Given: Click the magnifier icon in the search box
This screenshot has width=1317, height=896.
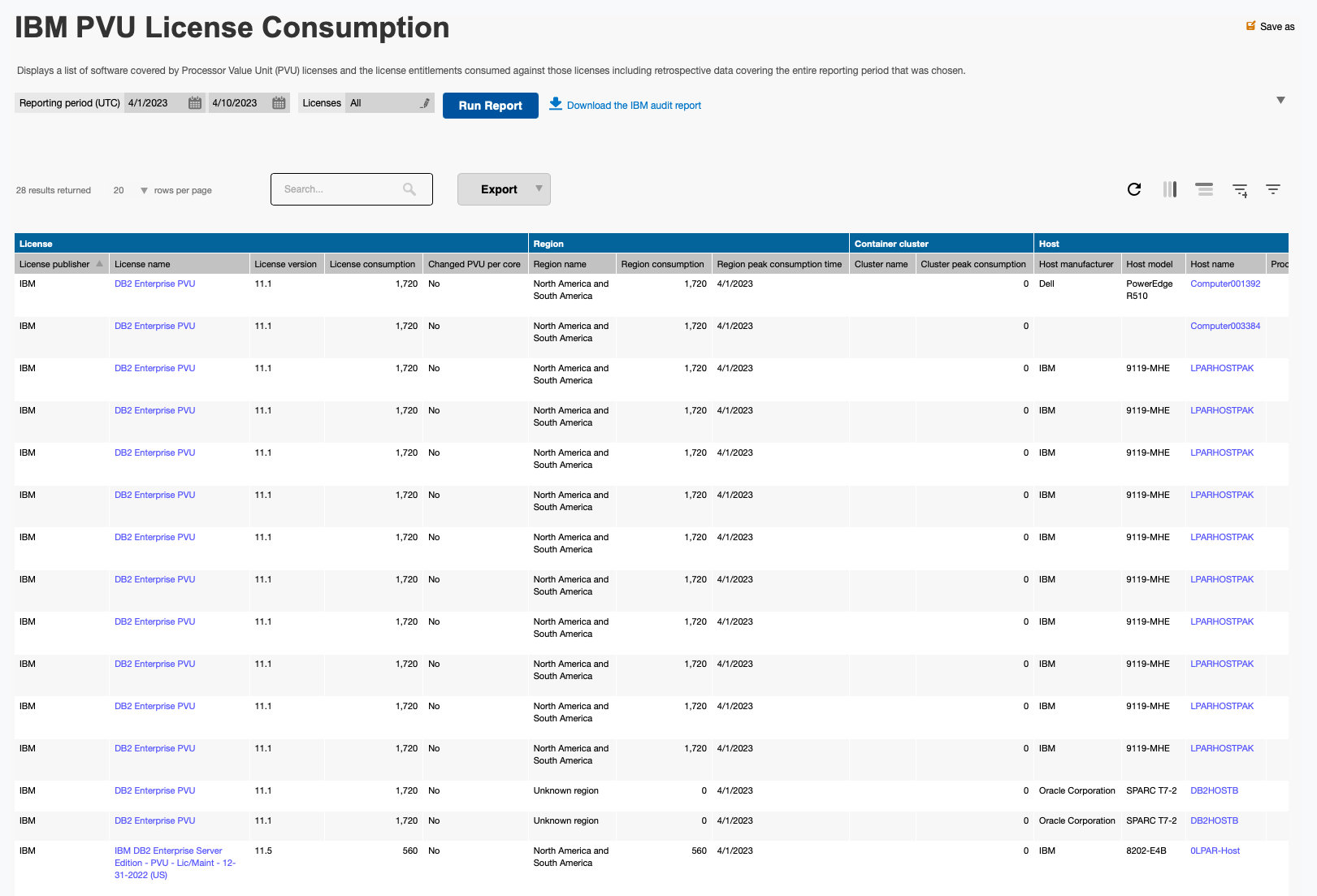Looking at the screenshot, I should [409, 189].
